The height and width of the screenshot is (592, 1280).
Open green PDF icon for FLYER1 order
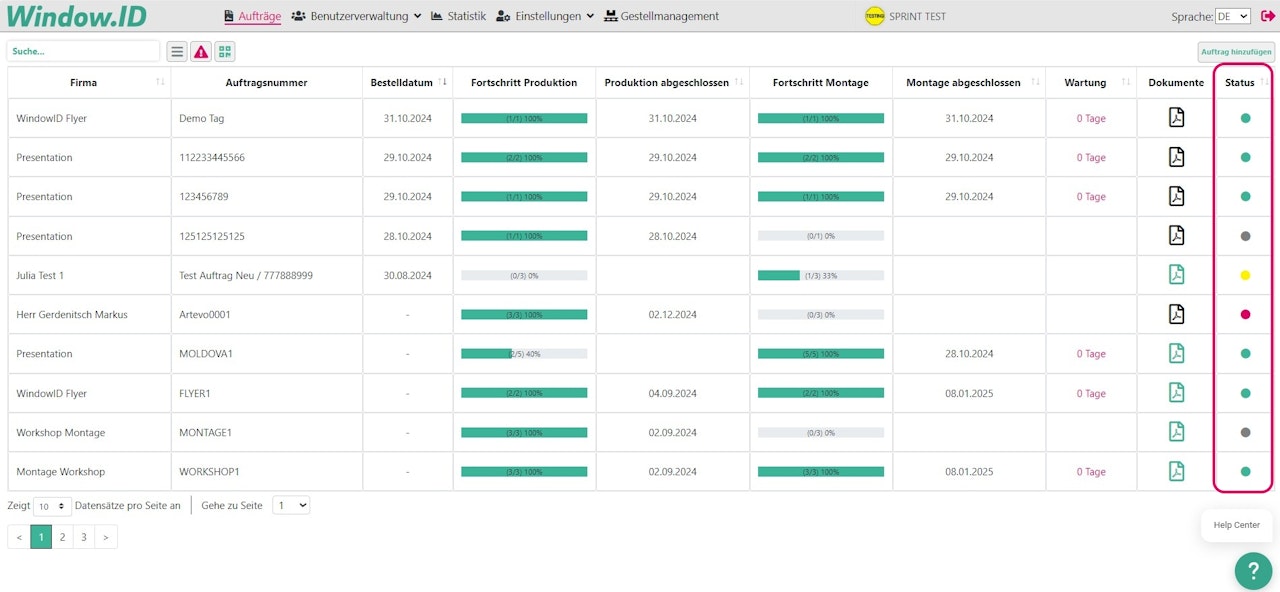coord(1176,393)
